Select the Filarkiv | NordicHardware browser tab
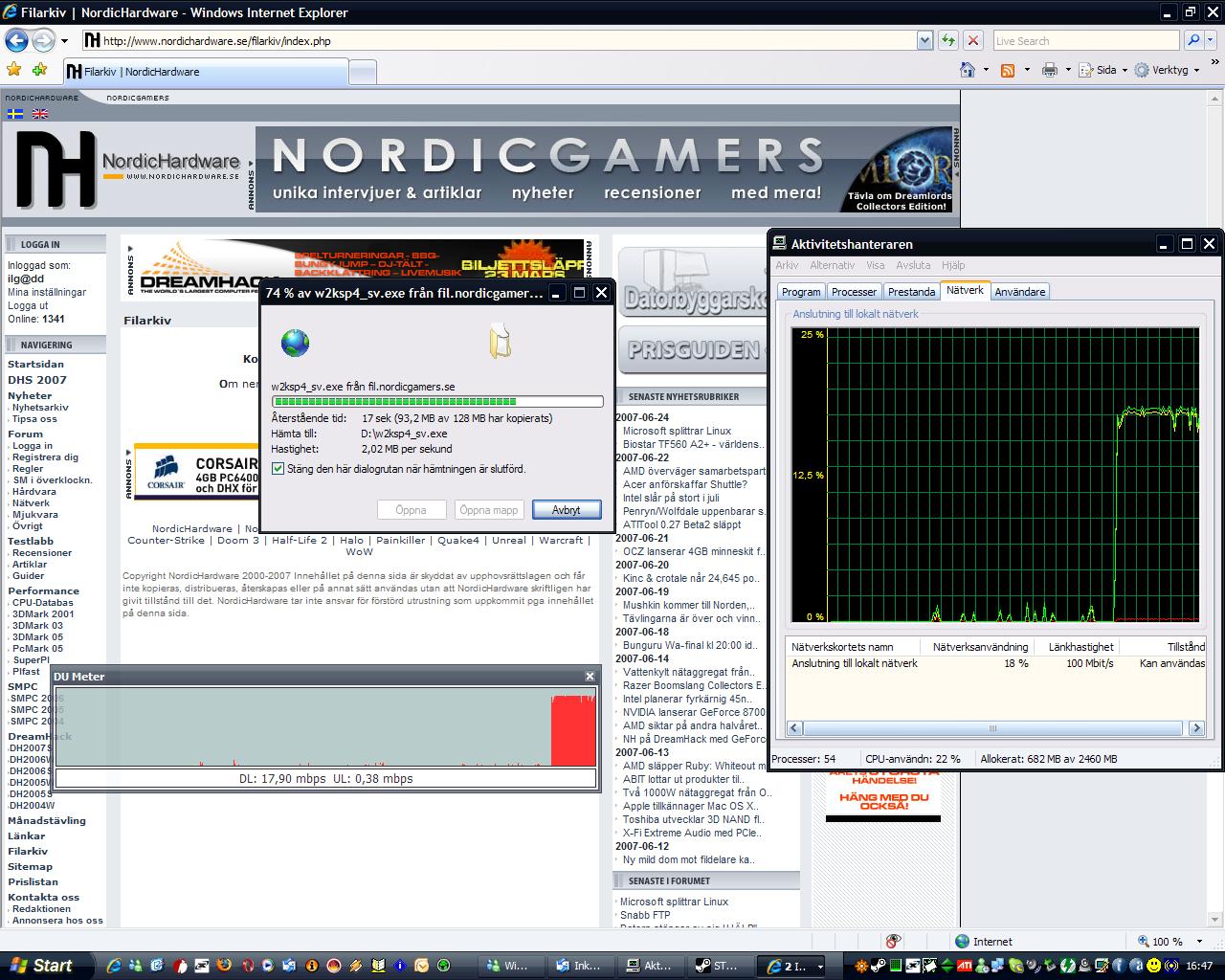The height and width of the screenshot is (980, 1225). point(205,72)
